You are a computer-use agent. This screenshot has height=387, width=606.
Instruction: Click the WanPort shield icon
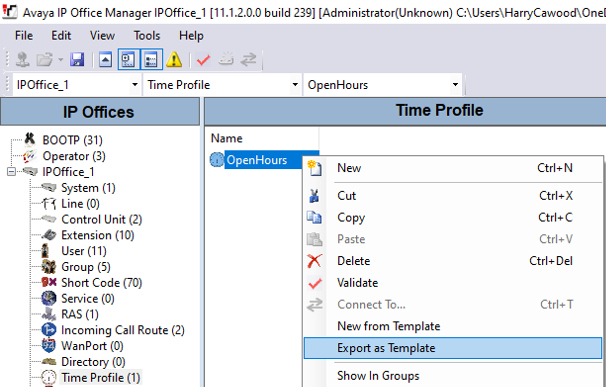tap(49, 346)
